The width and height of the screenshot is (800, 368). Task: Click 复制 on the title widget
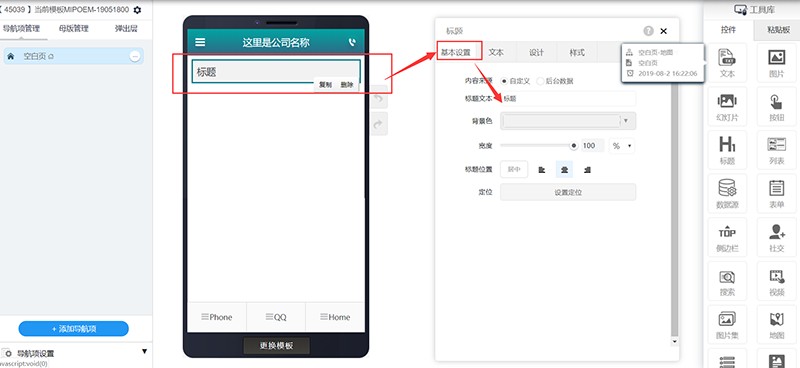[x=325, y=85]
